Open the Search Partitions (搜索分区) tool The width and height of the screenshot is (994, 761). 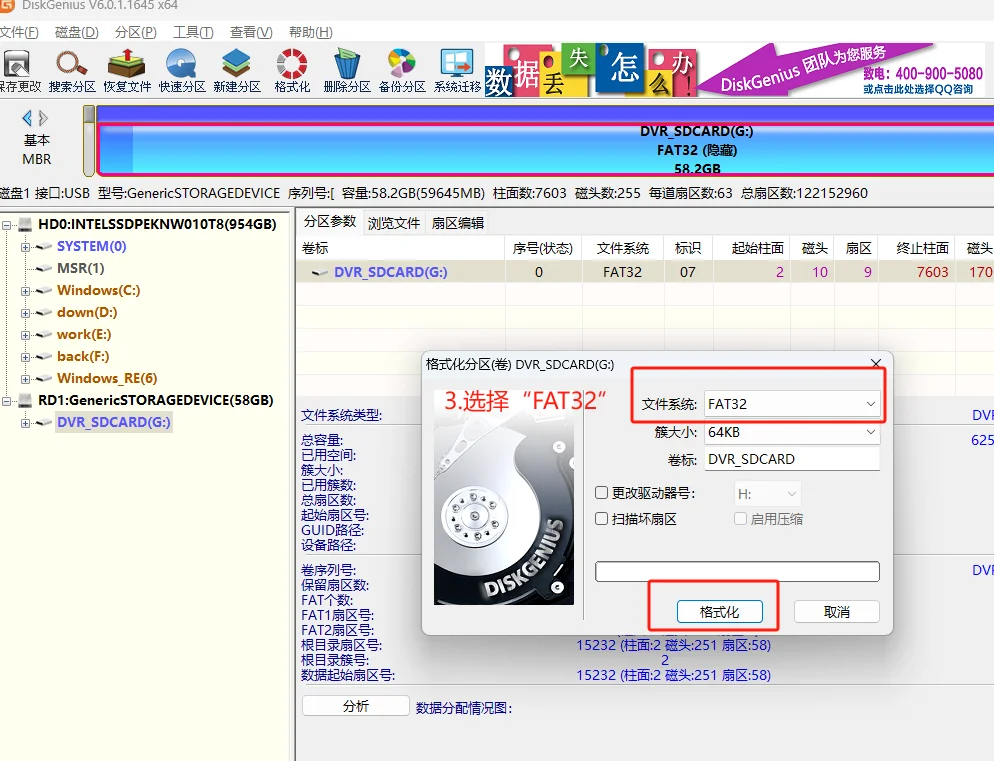coord(72,71)
